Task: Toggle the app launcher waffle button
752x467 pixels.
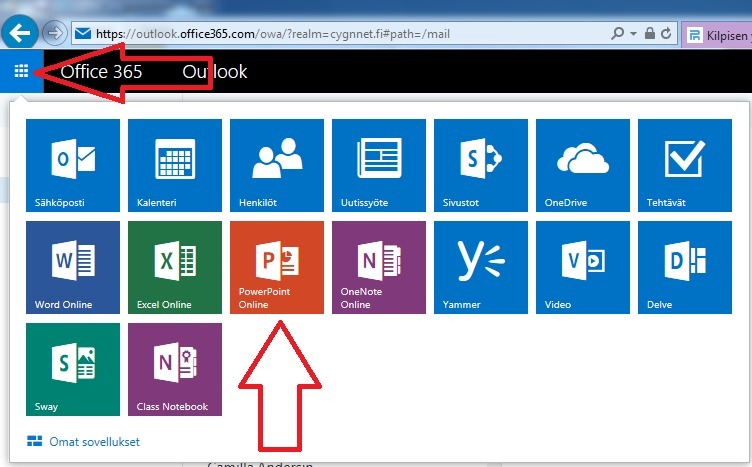Action: pyautogui.click(x=22, y=71)
